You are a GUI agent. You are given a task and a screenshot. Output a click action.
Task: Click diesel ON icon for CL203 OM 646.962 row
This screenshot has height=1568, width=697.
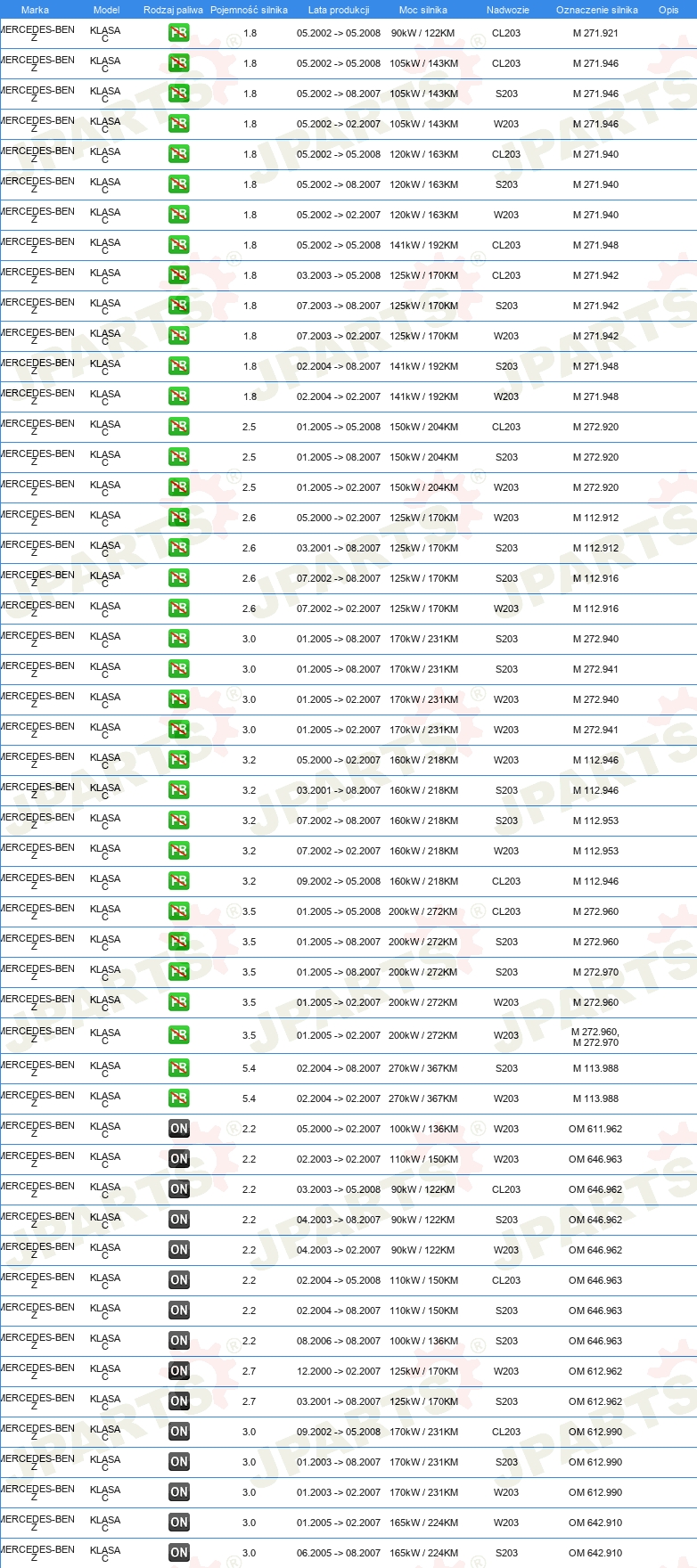coord(179,1189)
